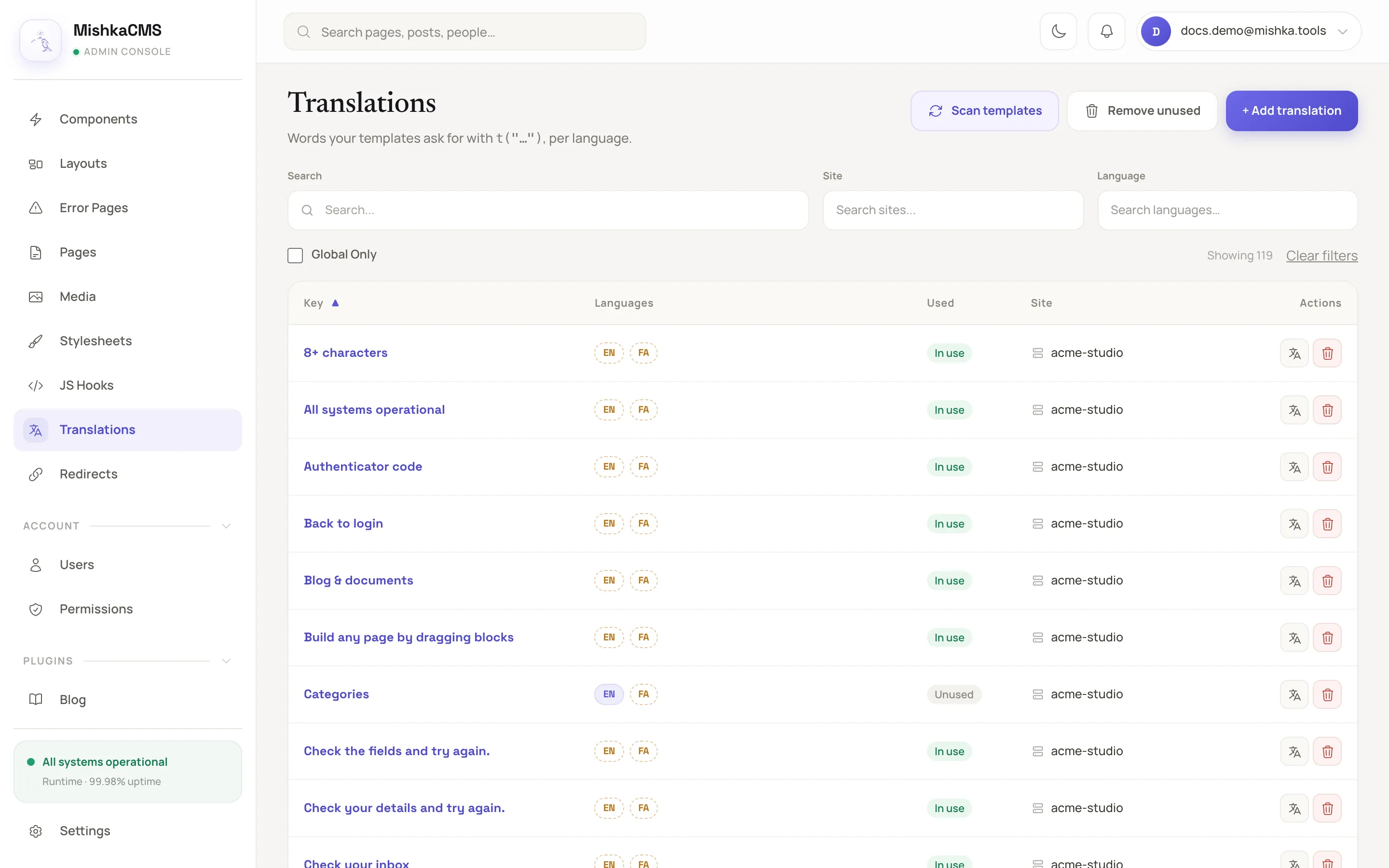Focus the global search pages, posts, people field
The image size is (1389, 868).
tap(464, 31)
